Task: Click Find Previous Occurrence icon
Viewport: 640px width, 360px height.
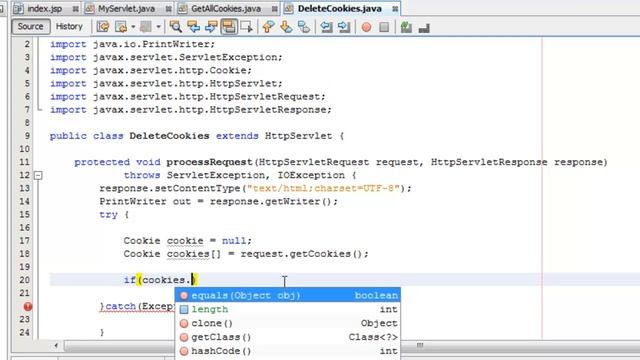Action: tap(193, 27)
